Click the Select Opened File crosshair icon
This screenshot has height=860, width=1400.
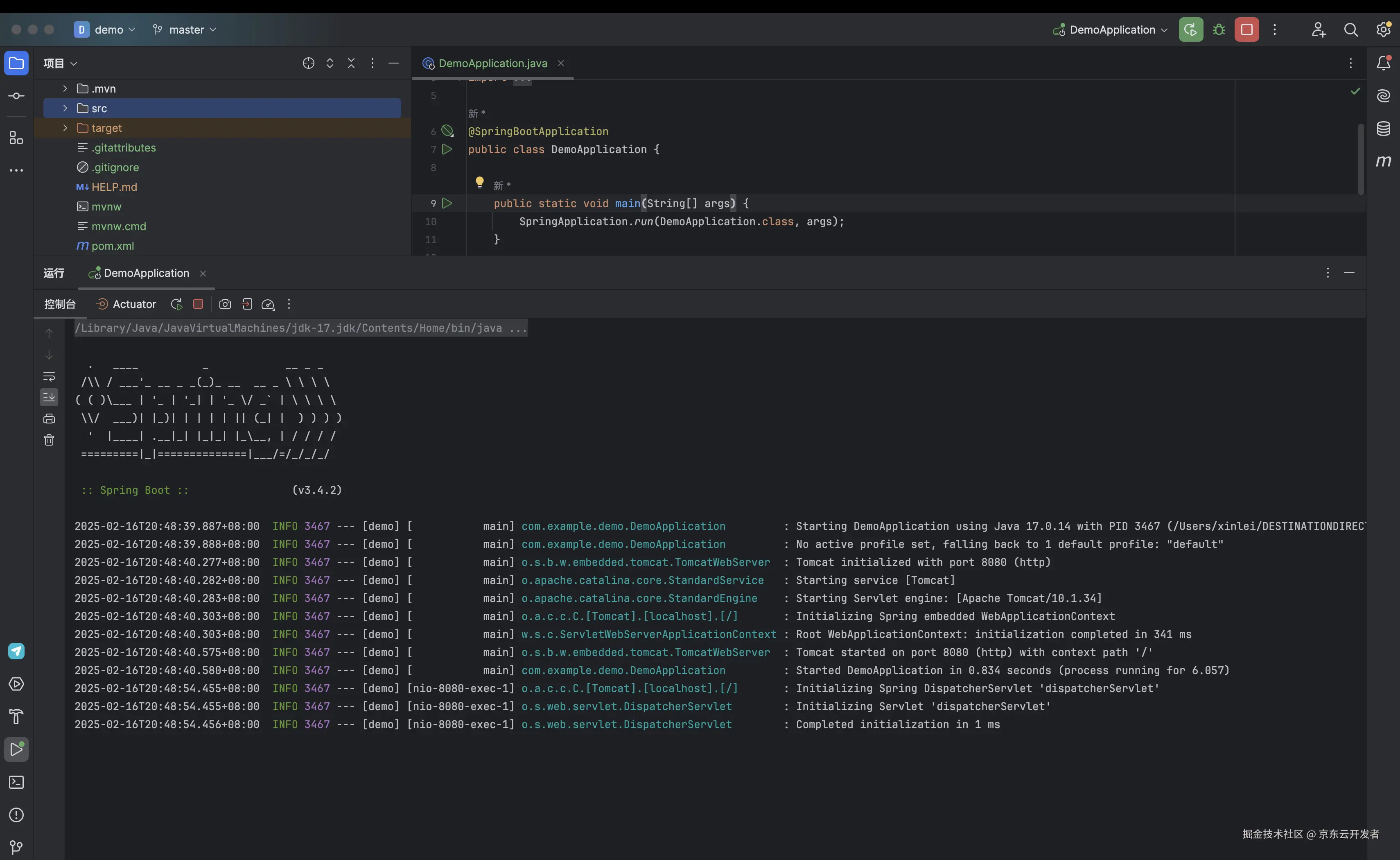308,63
